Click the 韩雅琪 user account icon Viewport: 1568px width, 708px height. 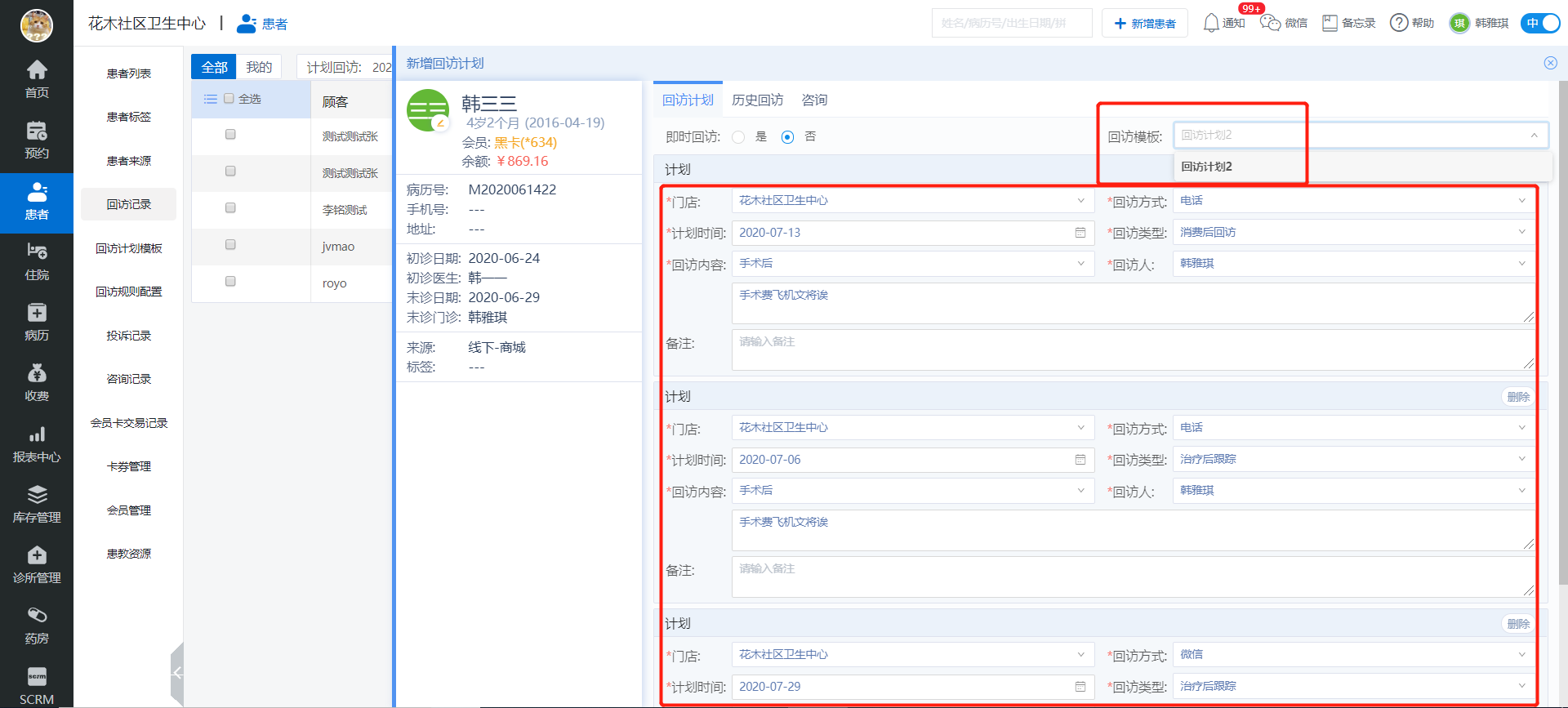[1459, 23]
